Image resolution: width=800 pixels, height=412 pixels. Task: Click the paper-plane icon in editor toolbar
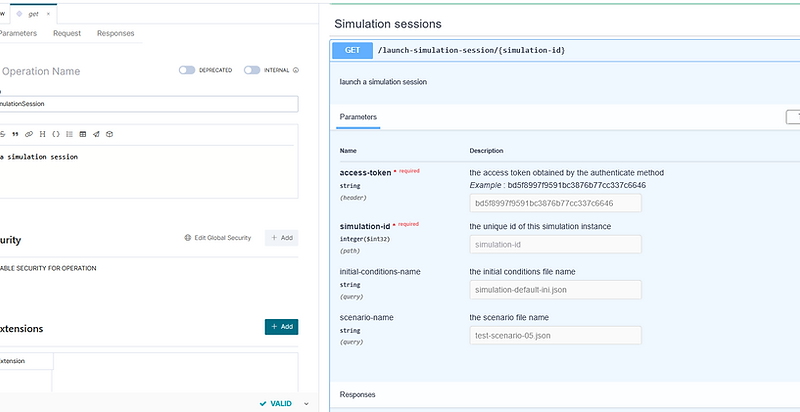(96, 134)
